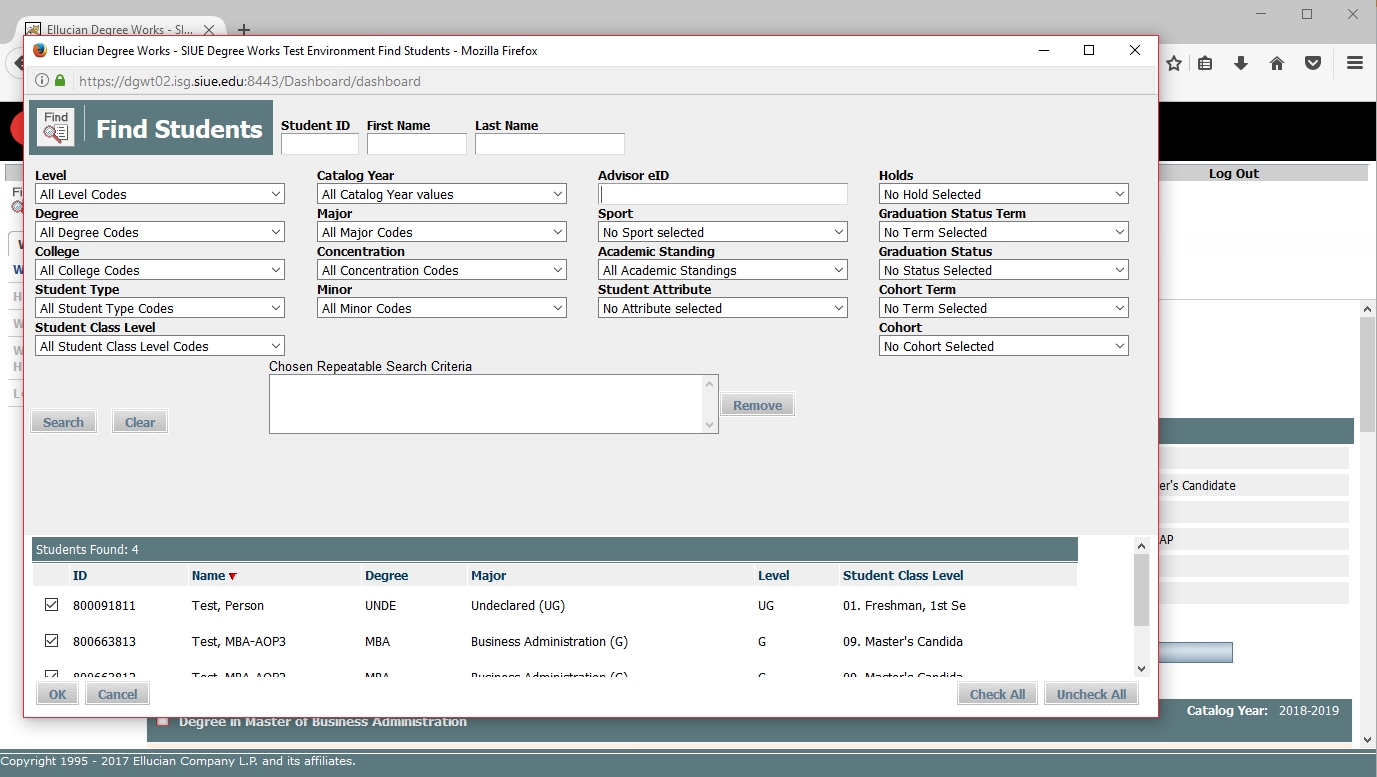
Task: Click the Uncheck All button
Action: 1091,694
